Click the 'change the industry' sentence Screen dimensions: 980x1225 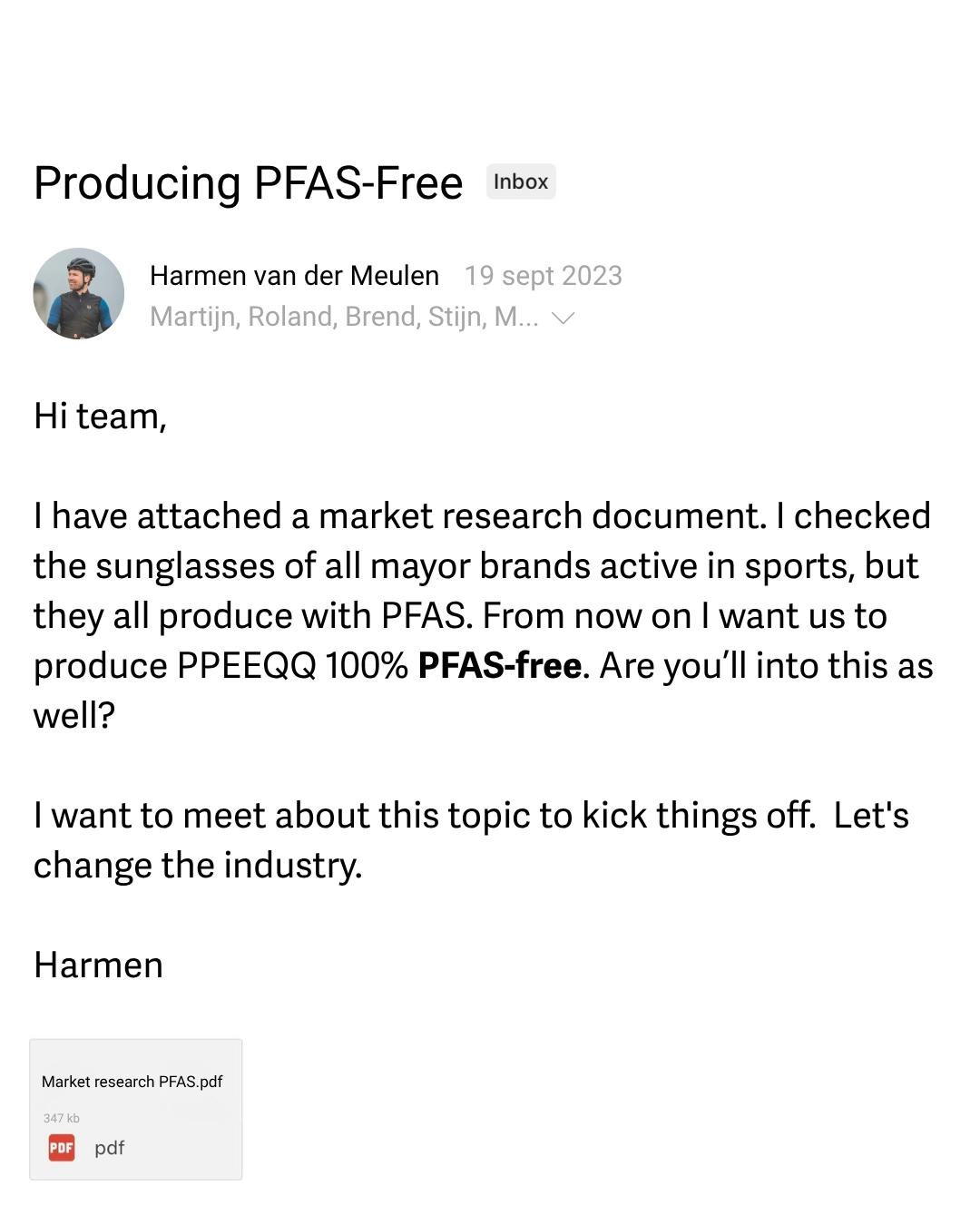[x=197, y=866]
